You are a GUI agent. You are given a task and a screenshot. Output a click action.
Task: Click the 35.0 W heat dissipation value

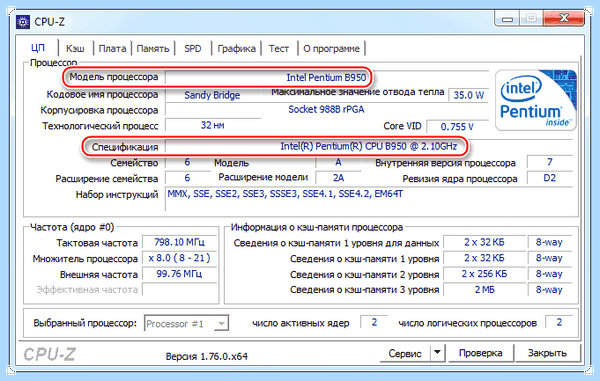468,95
